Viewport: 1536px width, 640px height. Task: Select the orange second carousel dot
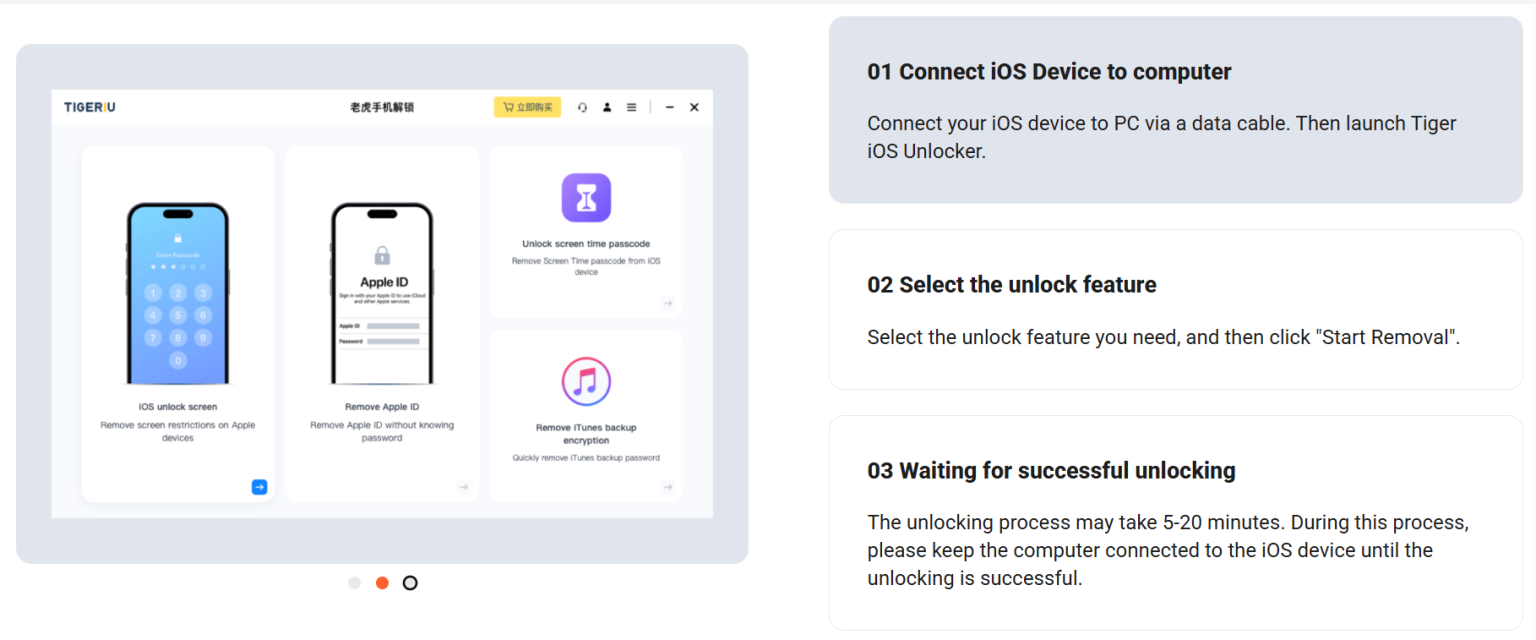pos(382,583)
